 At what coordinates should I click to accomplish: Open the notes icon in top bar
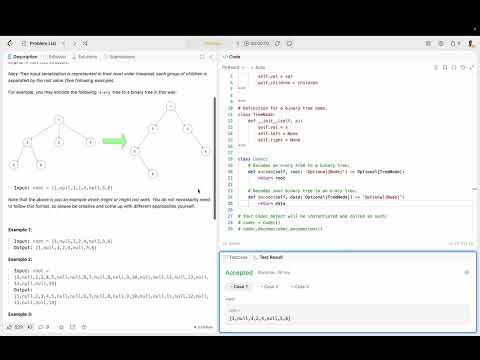[x=289, y=43]
